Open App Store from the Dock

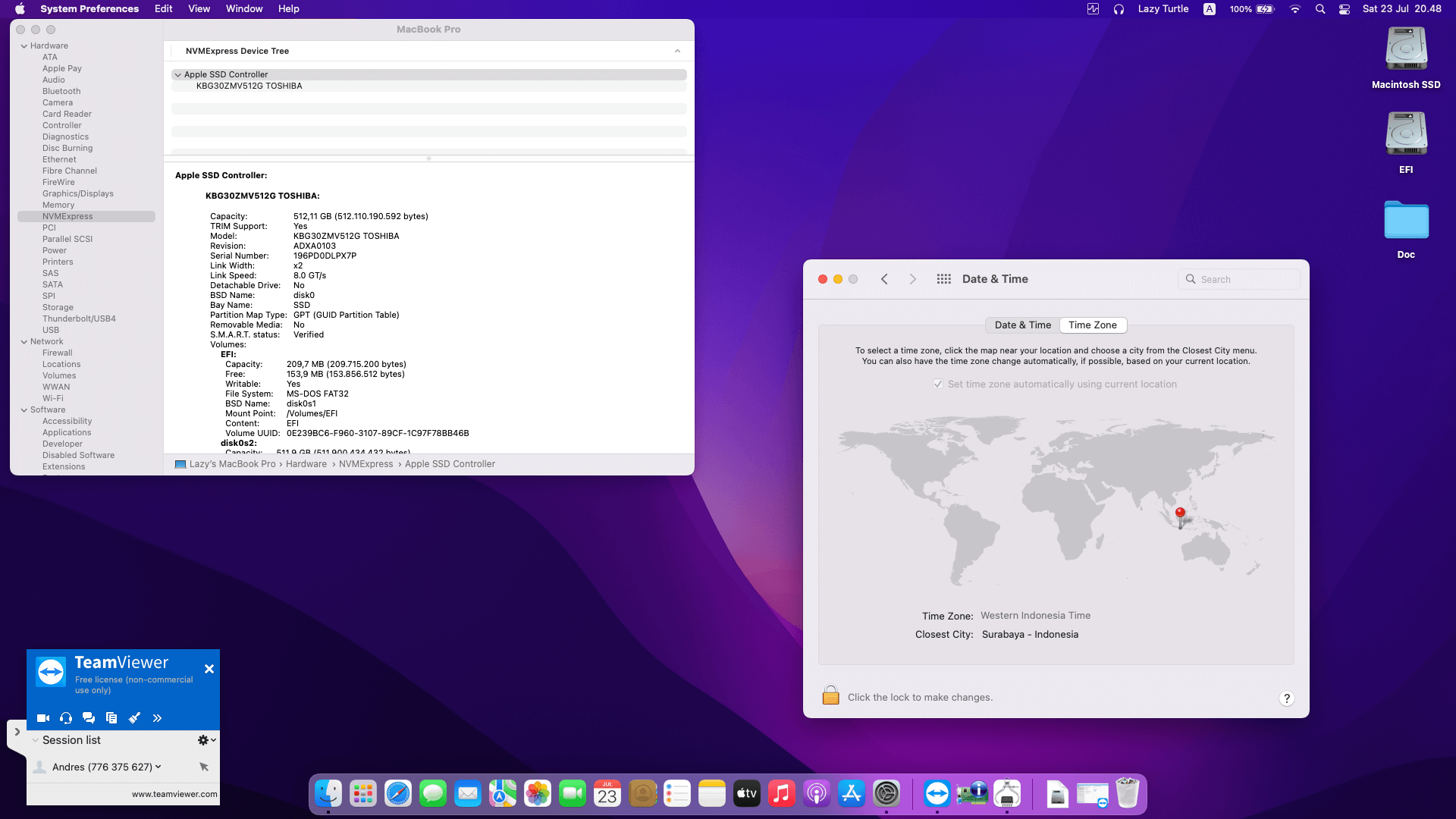click(852, 794)
